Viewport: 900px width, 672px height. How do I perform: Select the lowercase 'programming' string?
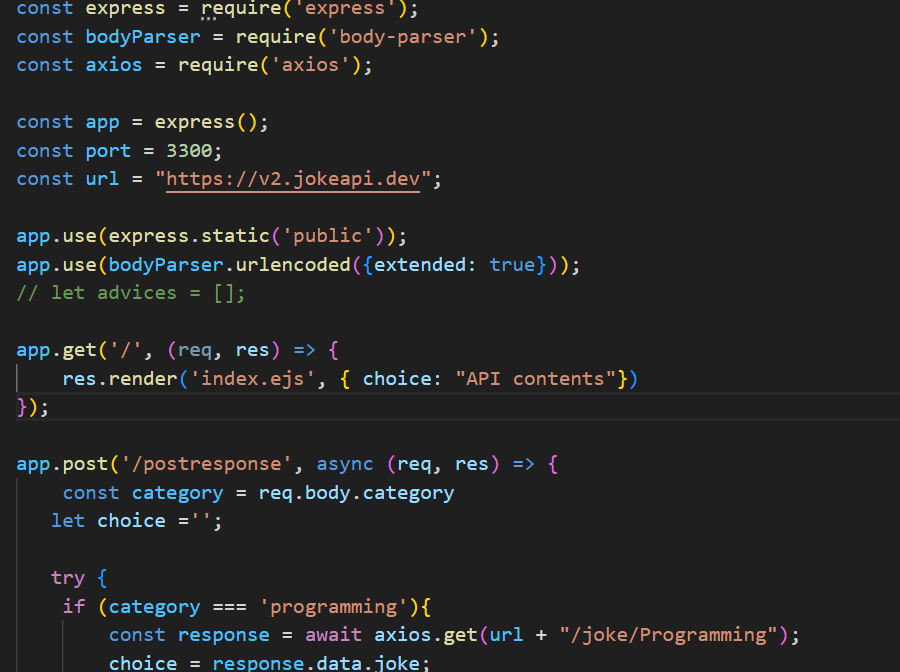tap(333, 607)
